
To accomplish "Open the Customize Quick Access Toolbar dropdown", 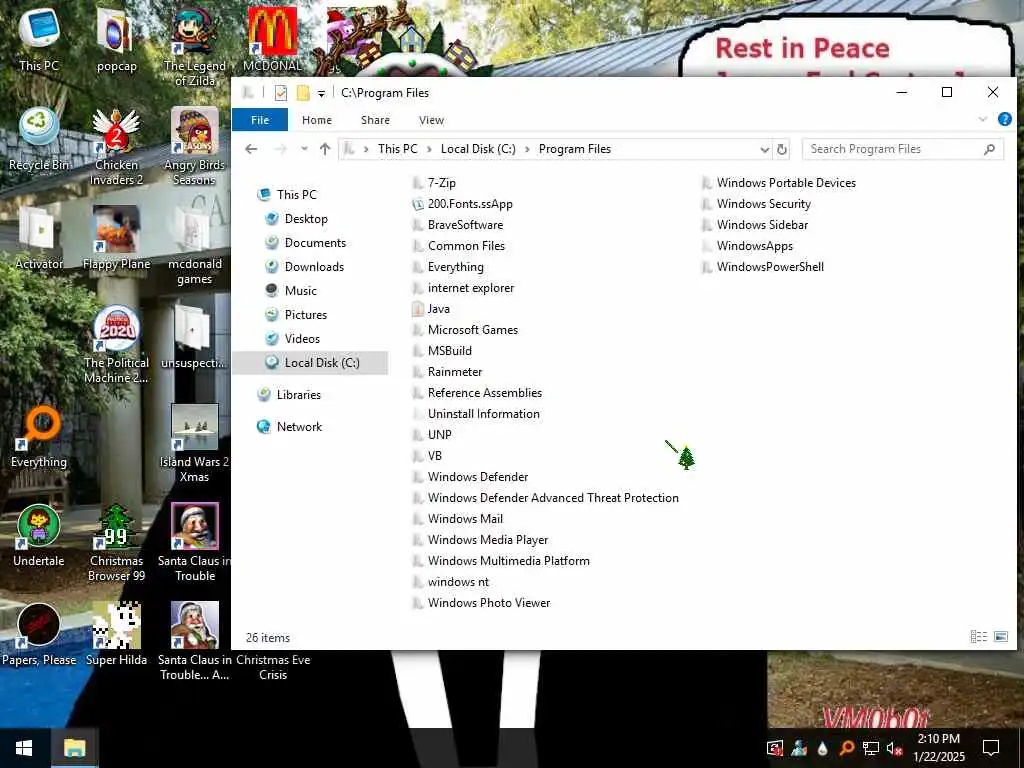I will click(x=321, y=93).
